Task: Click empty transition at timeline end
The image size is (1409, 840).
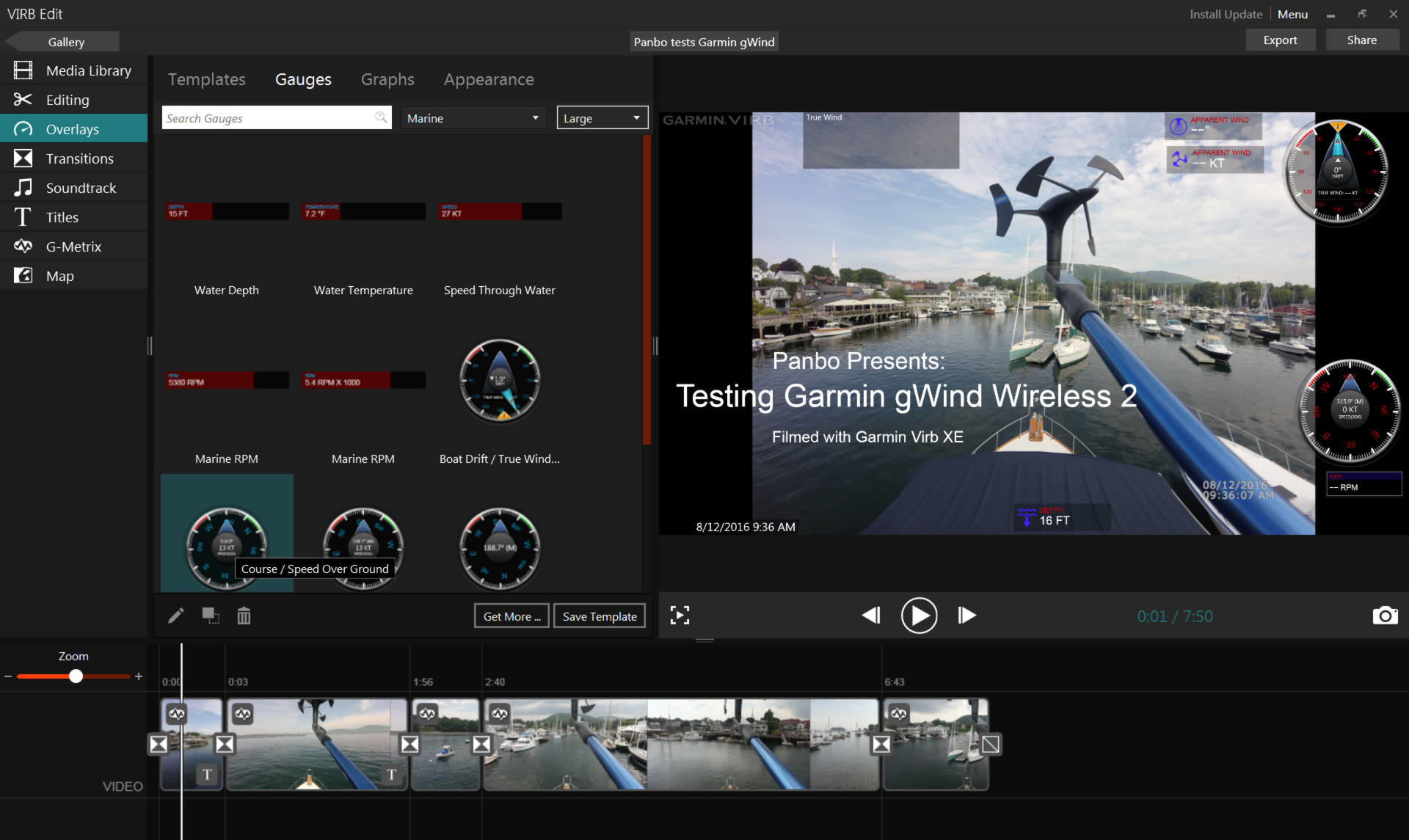Action: 991,745
